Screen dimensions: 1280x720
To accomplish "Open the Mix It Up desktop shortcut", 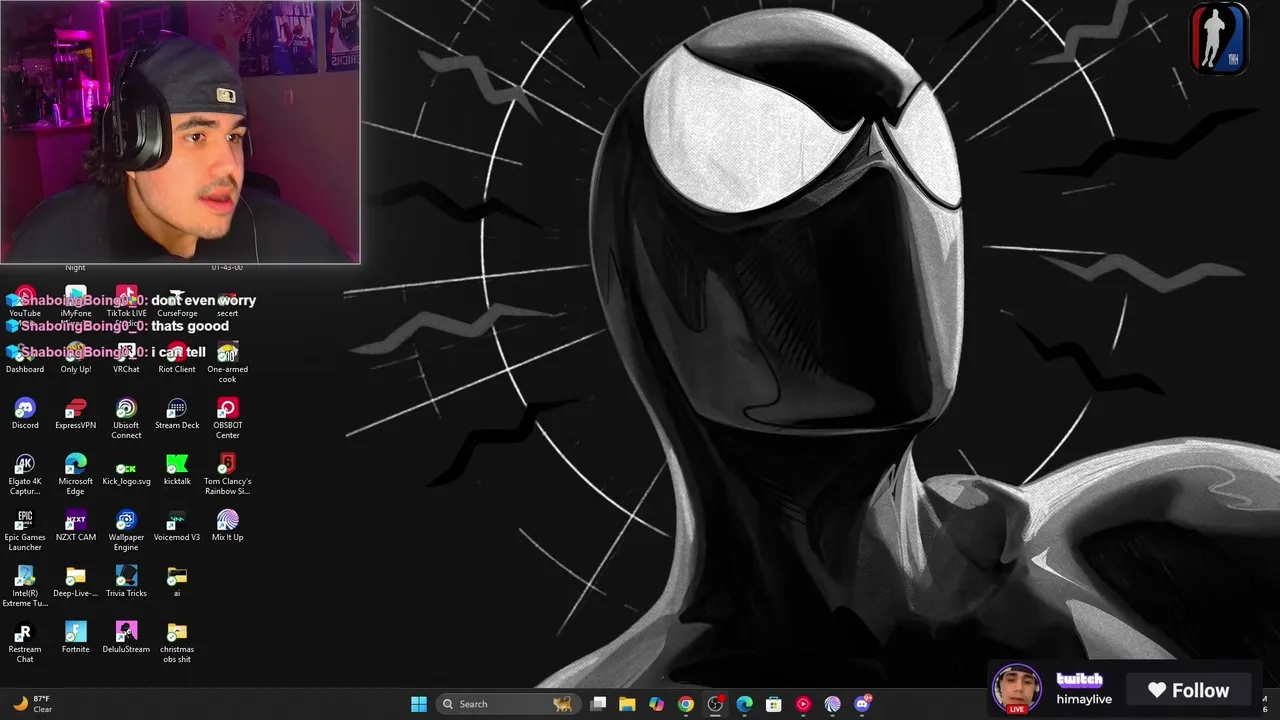I will tap(227, 526).
